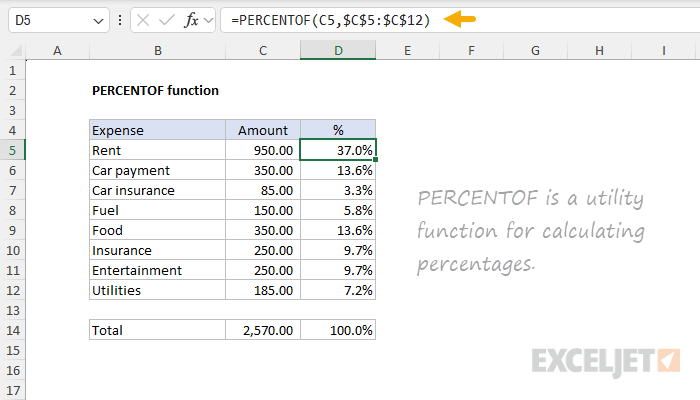Click the '%' header cell
Image resolution: width=700 pixels, height=400 pixels.
pyautogui.click(x=338, y=130)
